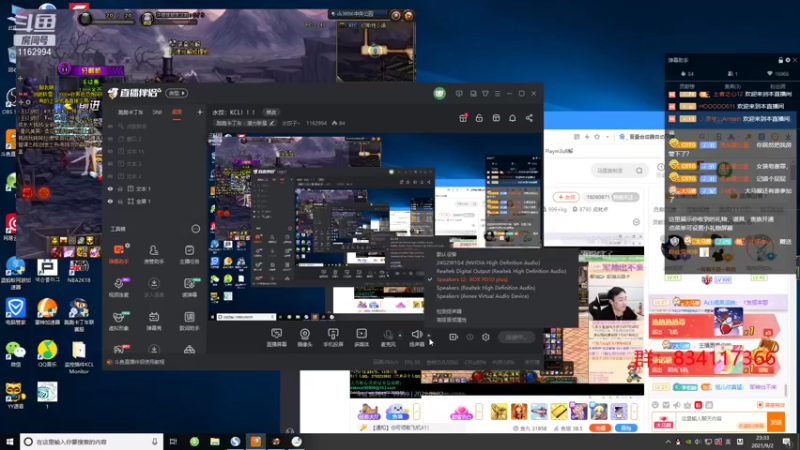Expand the 水饺子 category dropdown
Image resolution: width=800 pixels, height=450 pixels.
[290, 123]
